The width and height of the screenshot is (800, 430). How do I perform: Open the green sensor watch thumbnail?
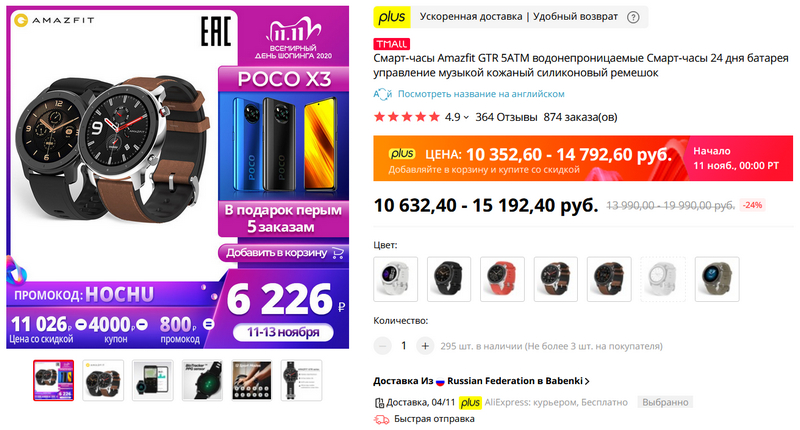pos(202,381)
